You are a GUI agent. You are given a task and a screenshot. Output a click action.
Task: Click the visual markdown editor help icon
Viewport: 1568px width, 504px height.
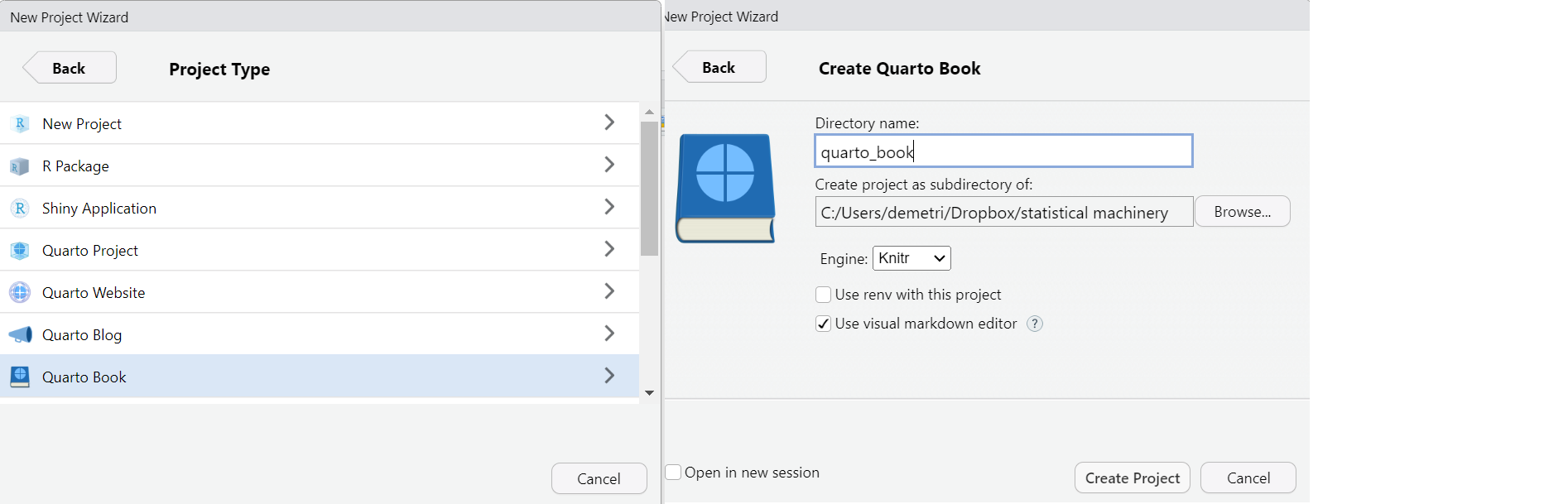[1035, 324]
